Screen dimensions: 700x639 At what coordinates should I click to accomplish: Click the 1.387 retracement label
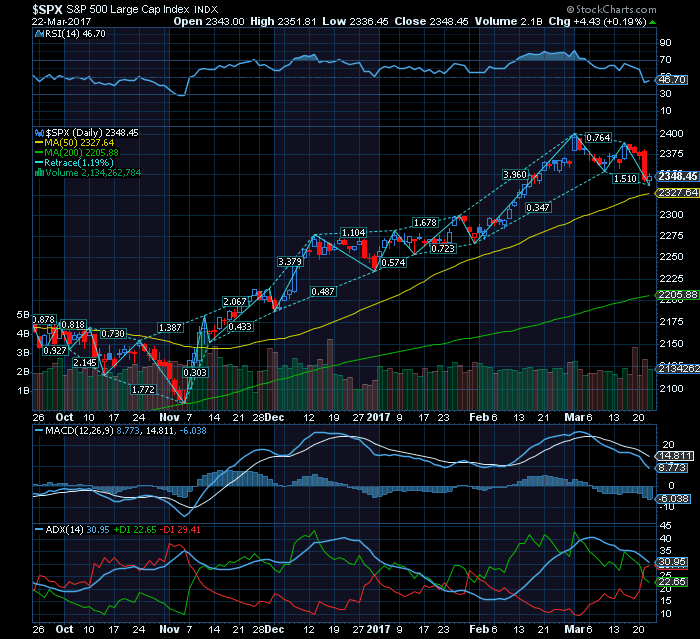pos(170,328)
